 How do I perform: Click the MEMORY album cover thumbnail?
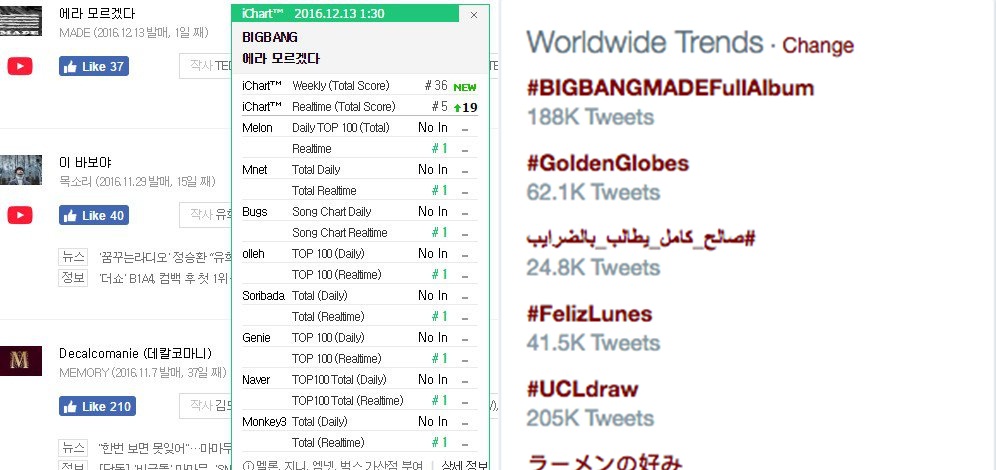coord(21,361)
